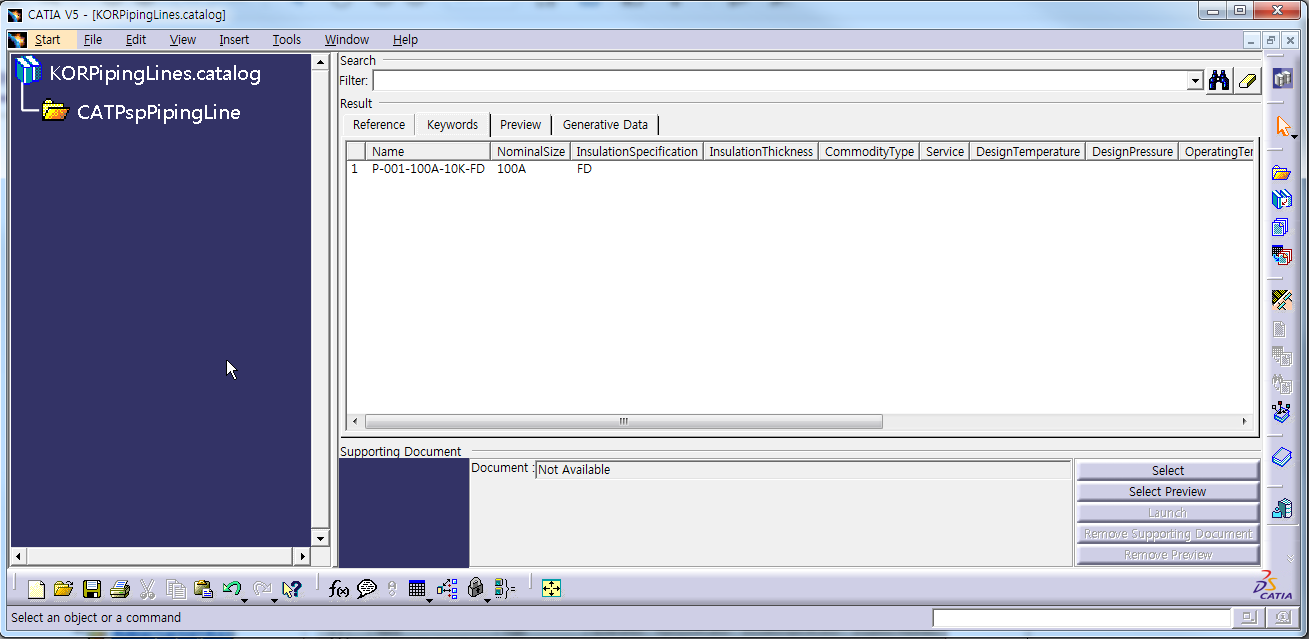Click the CATIA Start logo icon in the menu bar
This screenshot has width=1309, height=639.
[x=17, y=40]
